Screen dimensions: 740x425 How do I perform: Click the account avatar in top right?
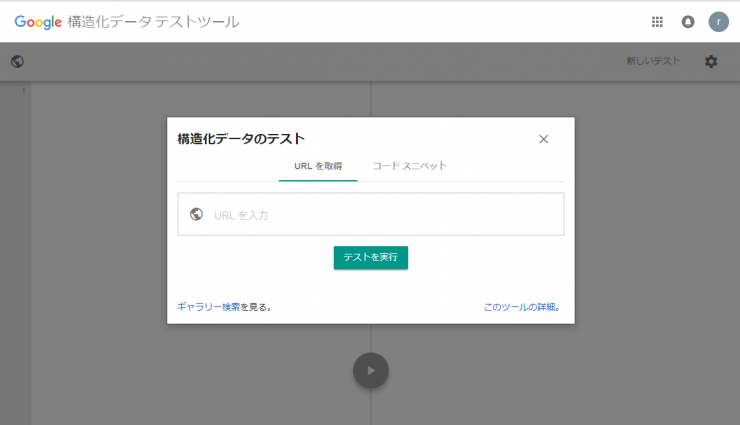718,21
